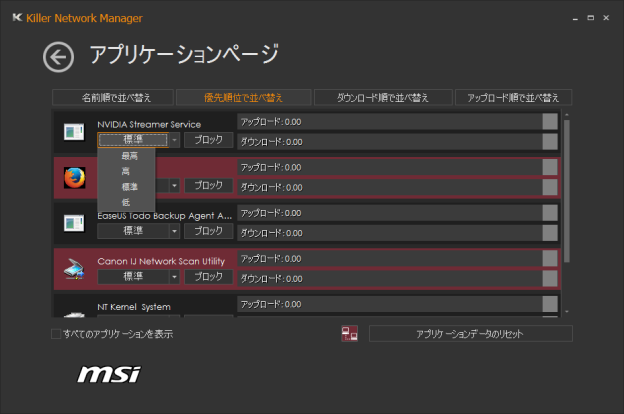Click the list scroll-up arrow
The image size is (624, 414).
[x=567, y=115]
